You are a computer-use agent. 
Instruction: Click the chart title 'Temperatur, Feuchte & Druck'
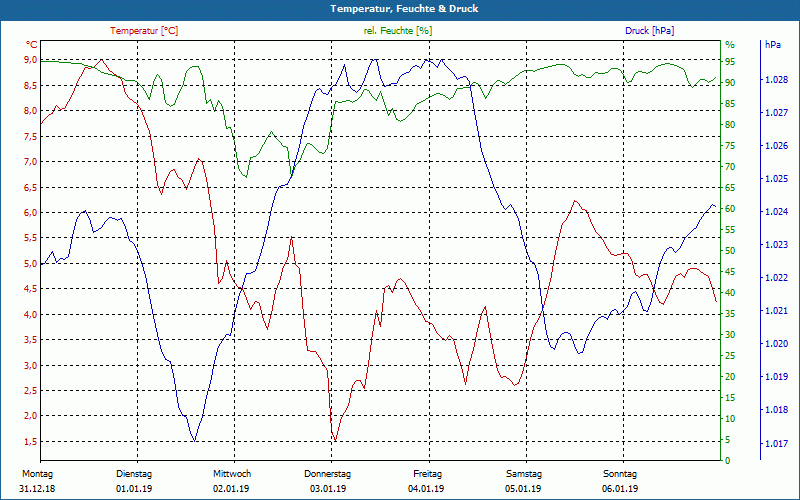(404, 9)
